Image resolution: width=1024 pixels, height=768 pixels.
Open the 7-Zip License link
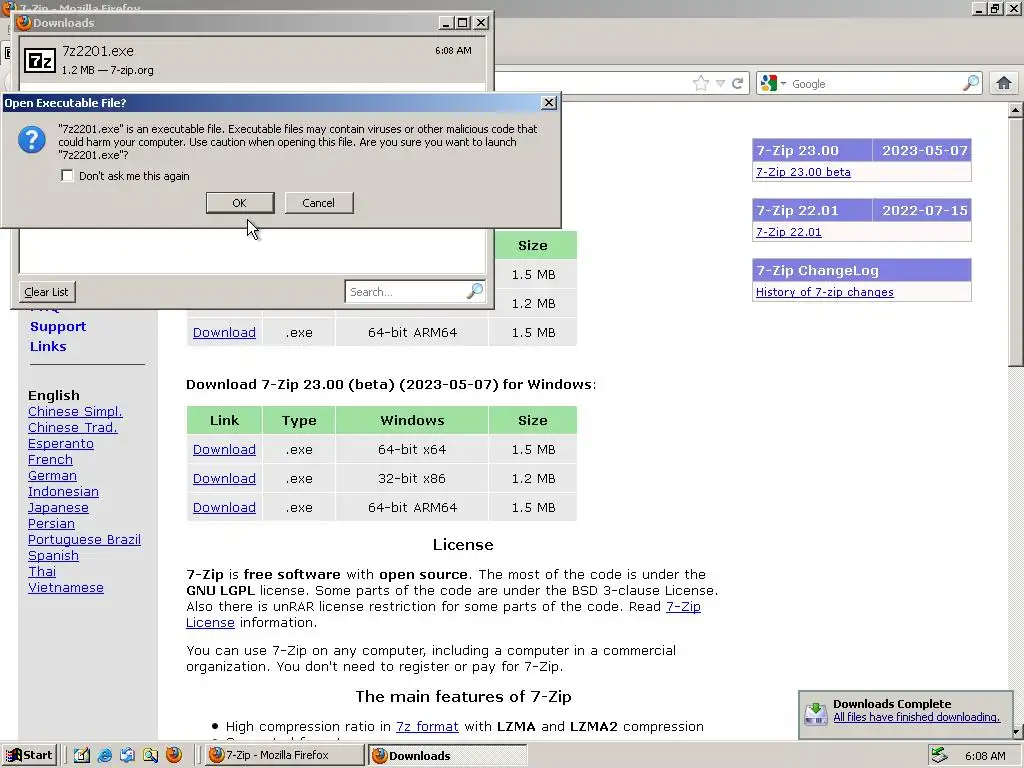point(683,607)
